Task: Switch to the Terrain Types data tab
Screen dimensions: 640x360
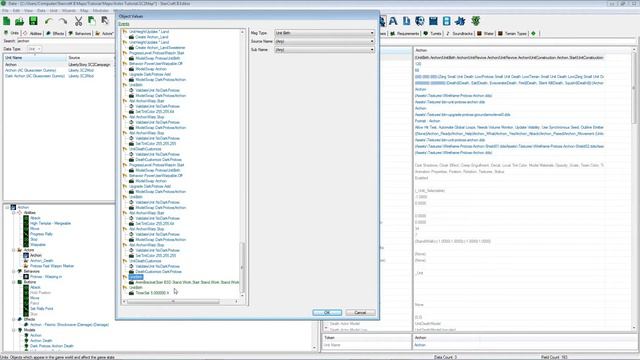Action: [512, 33]
